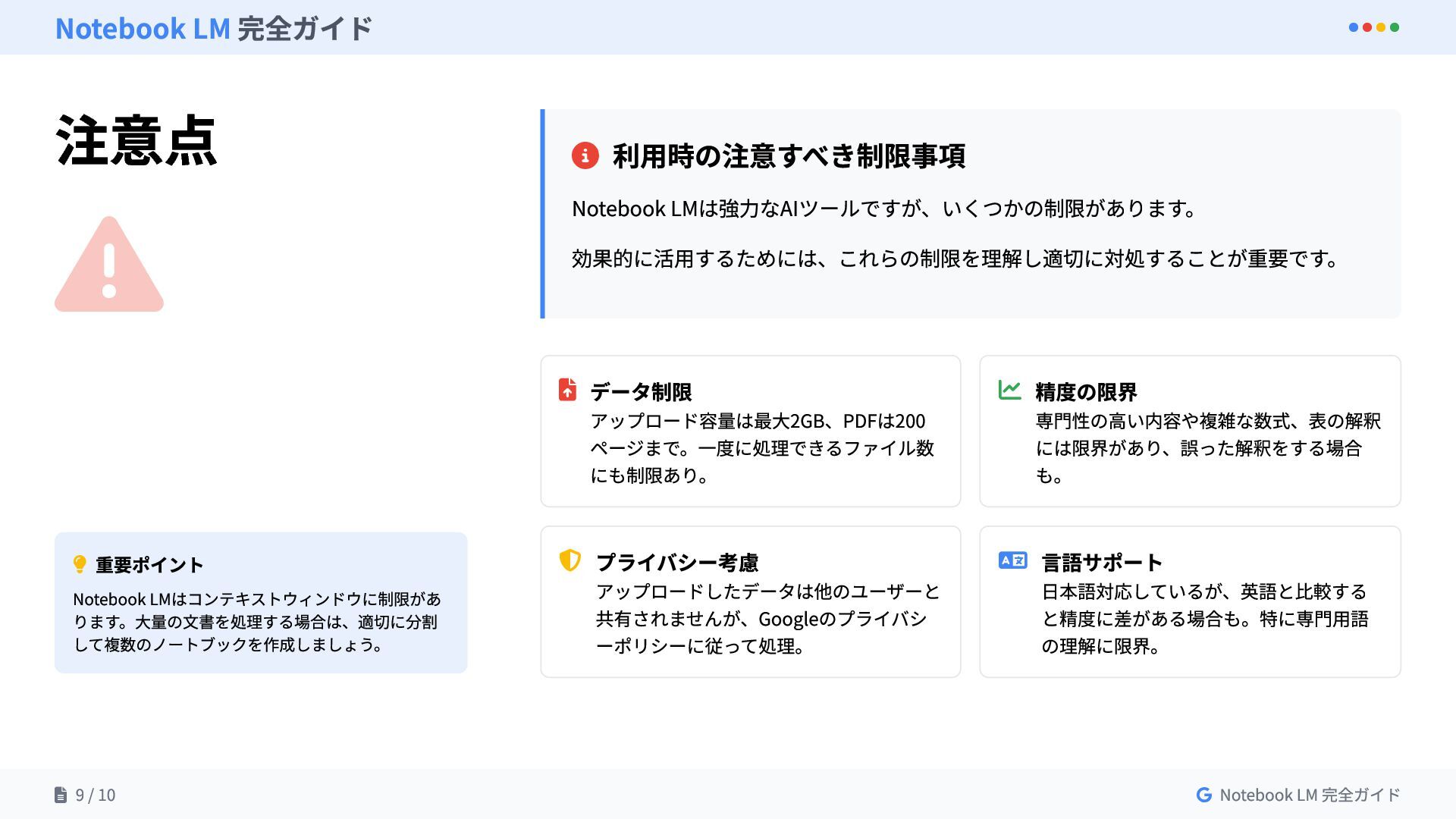Screen dimensions: 1456x819
Task: Select the データ制限 card title
Action: point(641,392)
